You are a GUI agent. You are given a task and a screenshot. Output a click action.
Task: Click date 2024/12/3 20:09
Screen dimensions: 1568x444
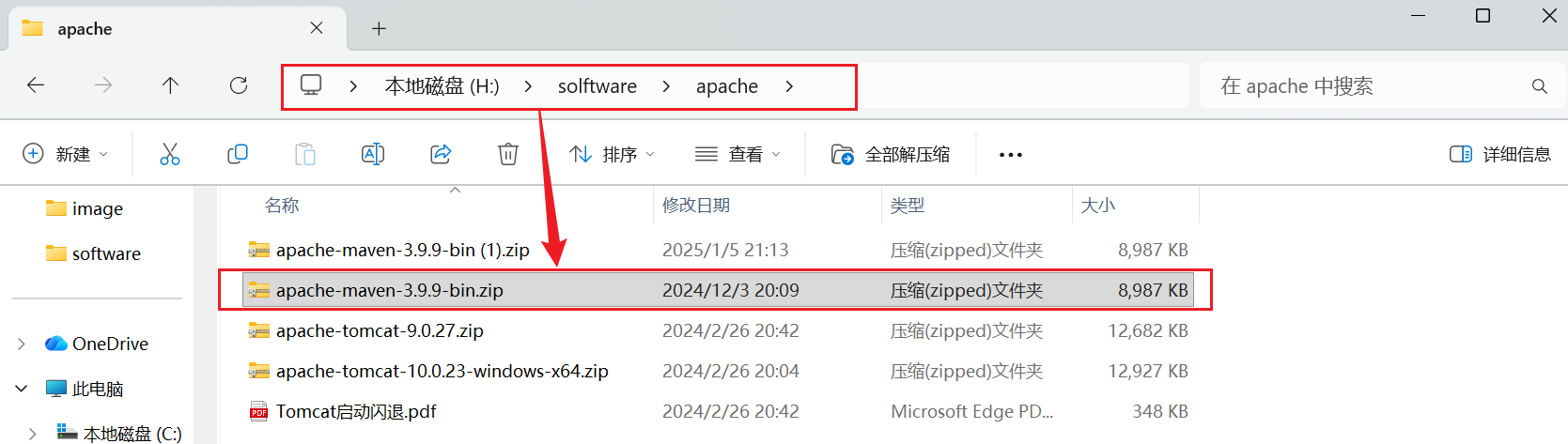pos(731,290)
